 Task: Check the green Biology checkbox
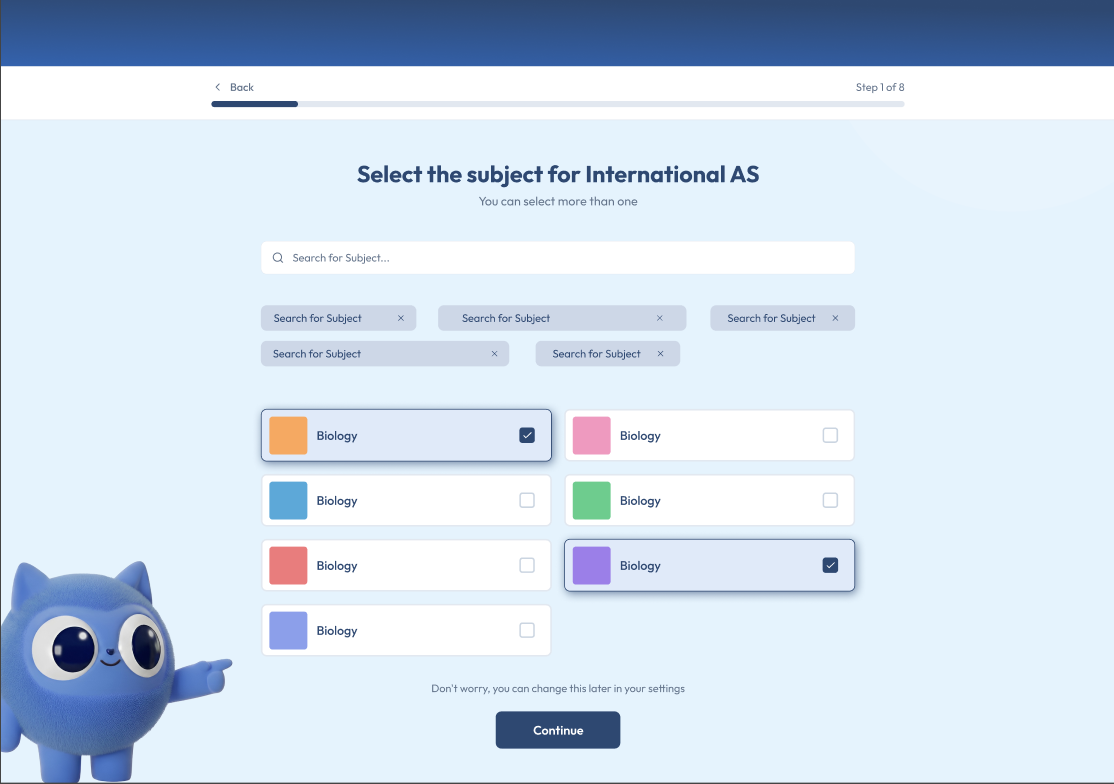click(830, 500)
